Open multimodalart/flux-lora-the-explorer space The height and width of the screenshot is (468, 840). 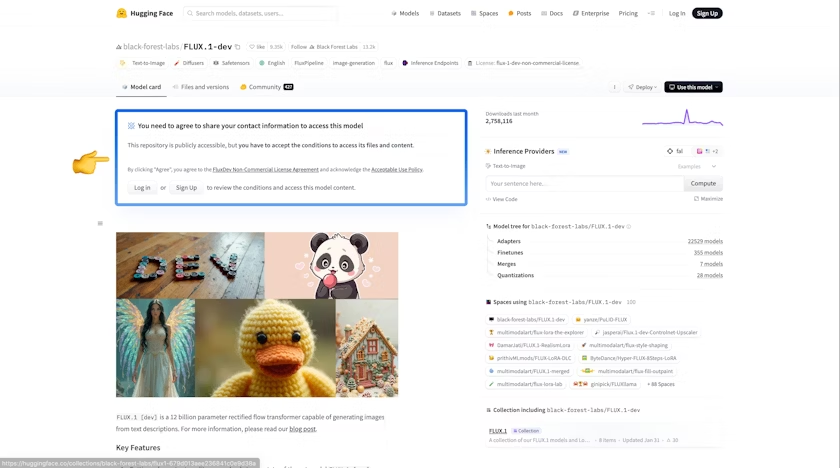(536, 333)
